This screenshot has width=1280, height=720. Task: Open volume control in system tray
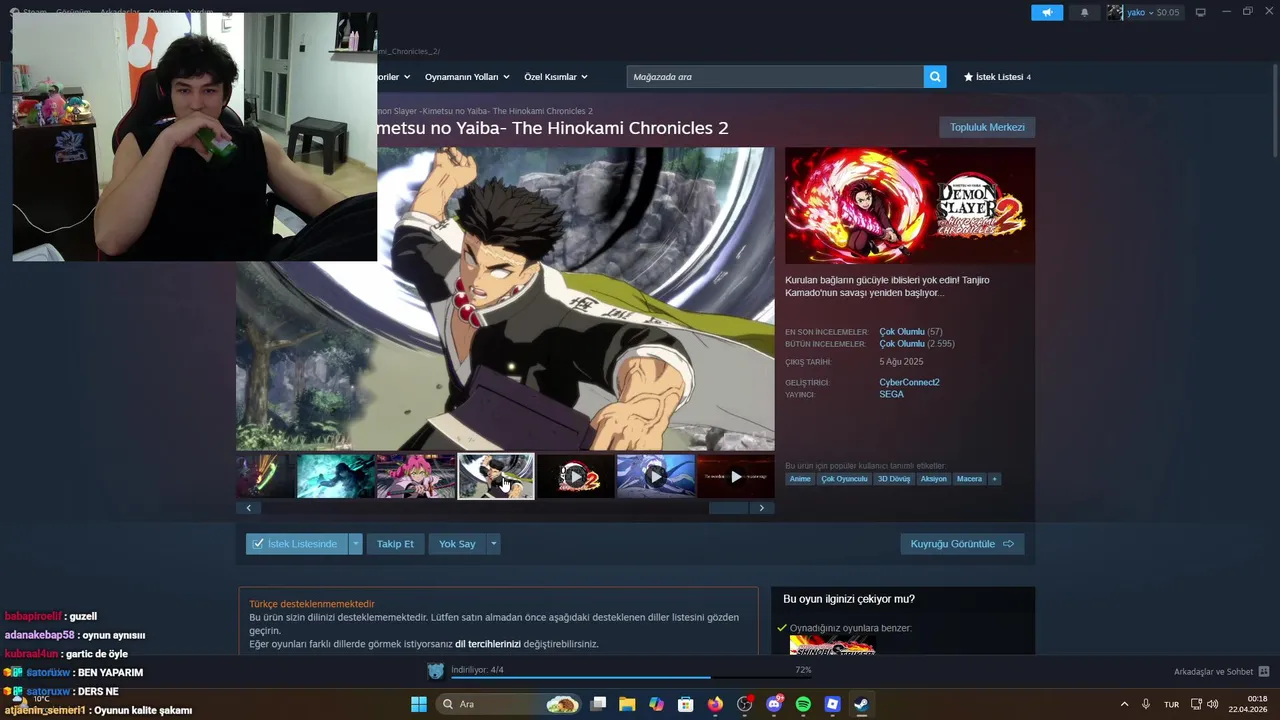pos(1213,704)
